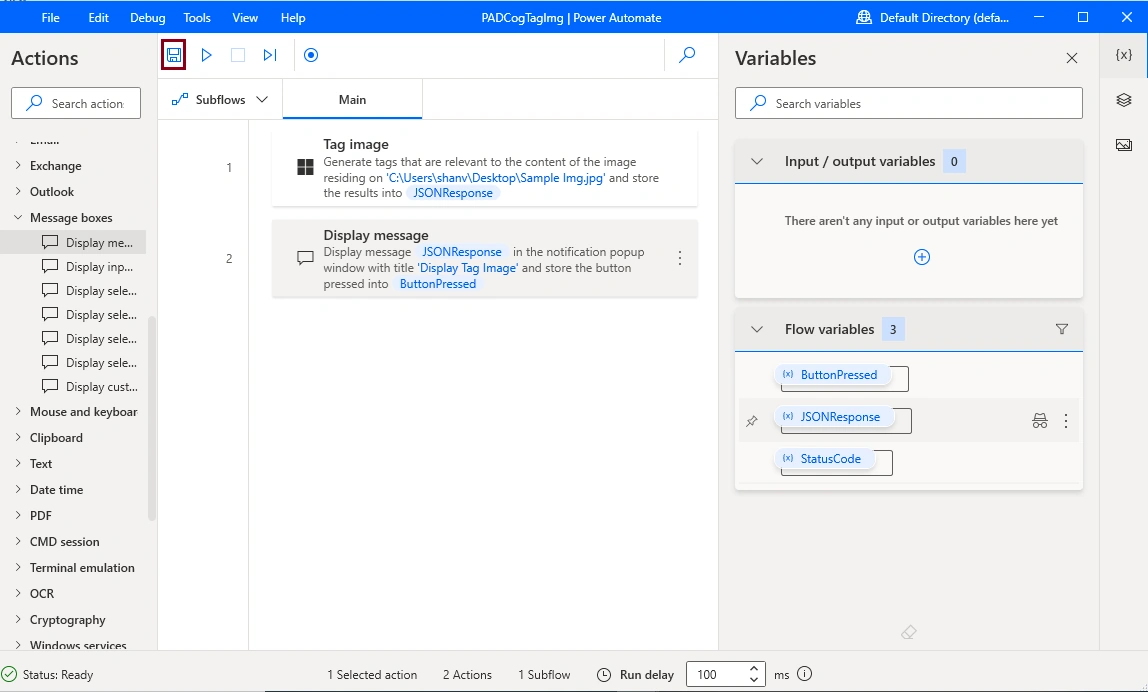Open the UI elements layers icon
Viewport: 1148px width, 692px height.
[x=1124, y=100]
